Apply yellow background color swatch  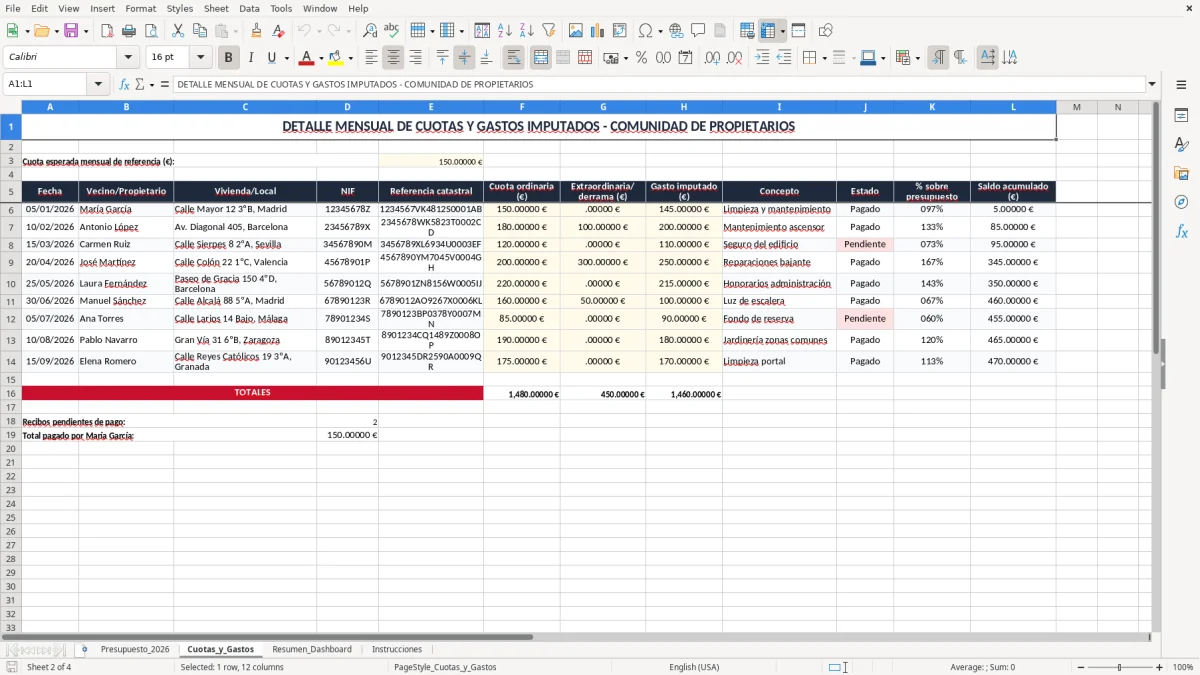pos(336,58)
